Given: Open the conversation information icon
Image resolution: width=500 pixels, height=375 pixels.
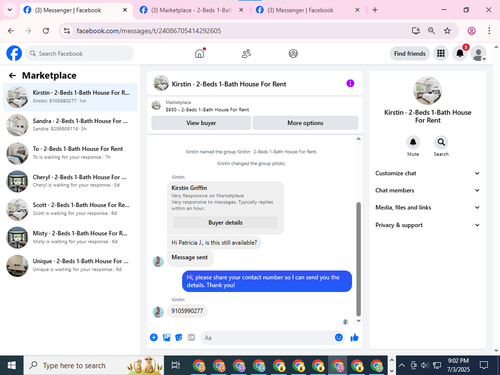Looking at the screenshot, I should pyautogui.click(x=350, y=83).
